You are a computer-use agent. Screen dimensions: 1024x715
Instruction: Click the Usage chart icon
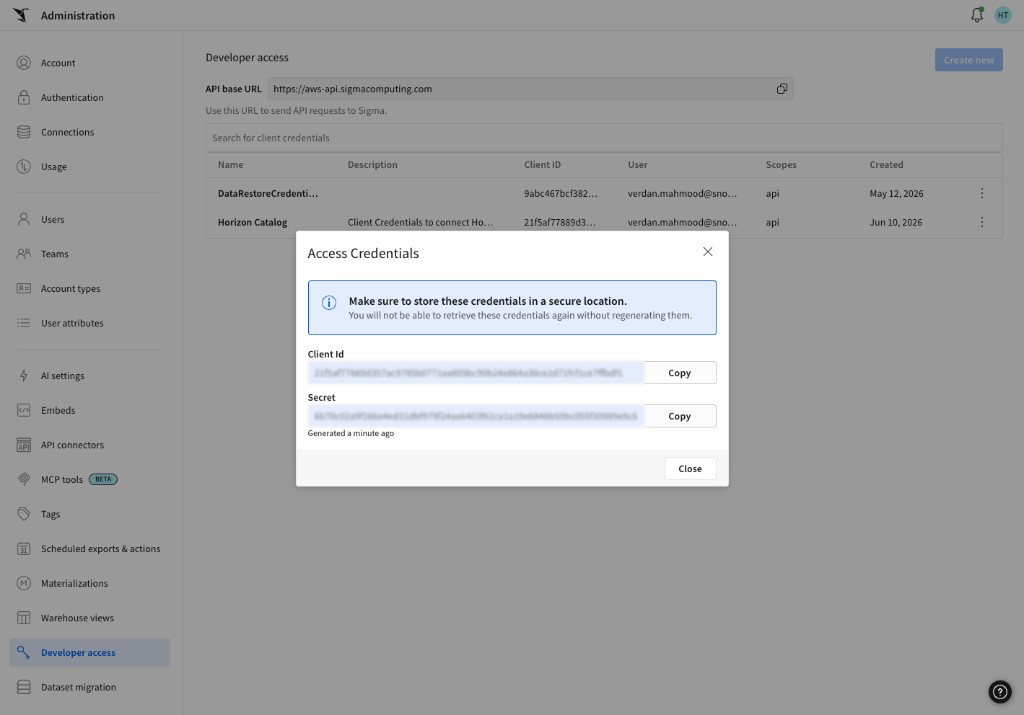[x=24, y=167]
